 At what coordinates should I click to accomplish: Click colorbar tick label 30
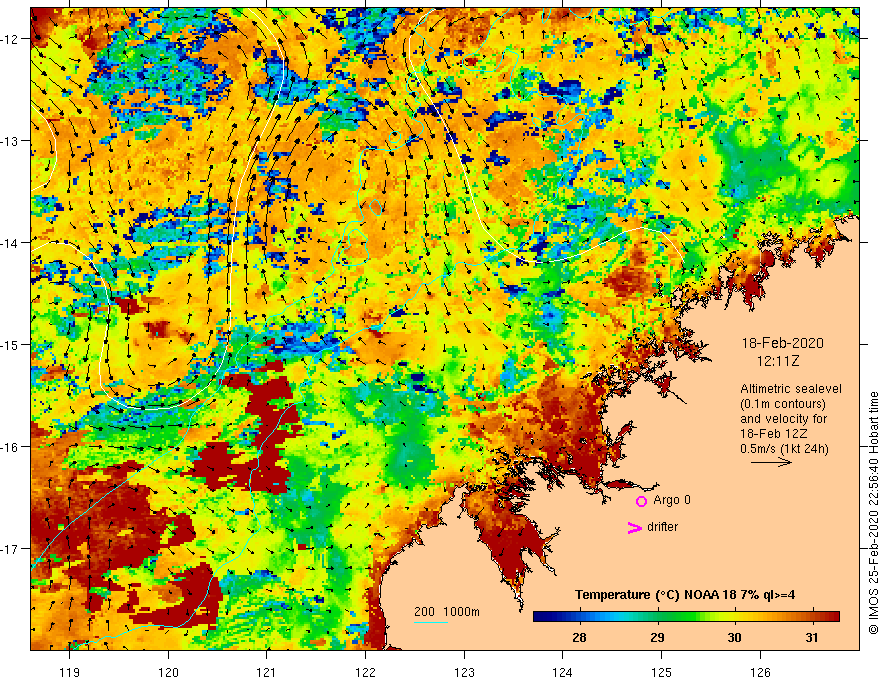[x=734, y=637]
